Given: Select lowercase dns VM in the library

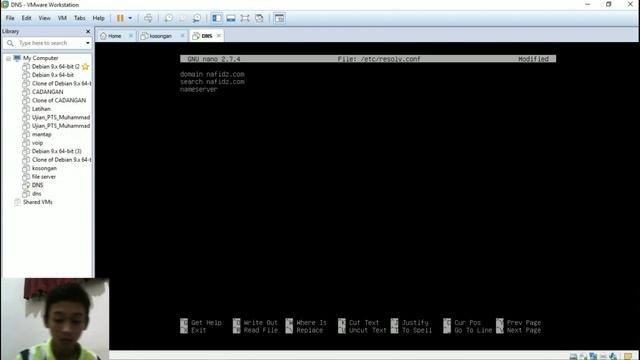Looking at the screenshot, I should pyautogui.click(x=36, y=193).
